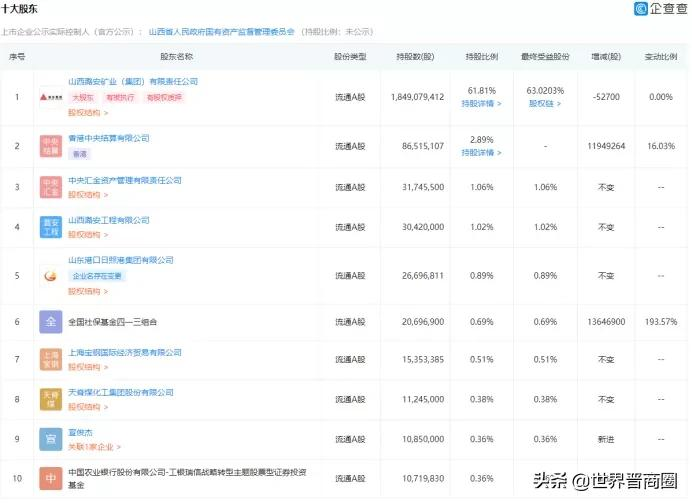Click logo of 山西潞安矿业（集团）有限责任公司

point(51,97)
